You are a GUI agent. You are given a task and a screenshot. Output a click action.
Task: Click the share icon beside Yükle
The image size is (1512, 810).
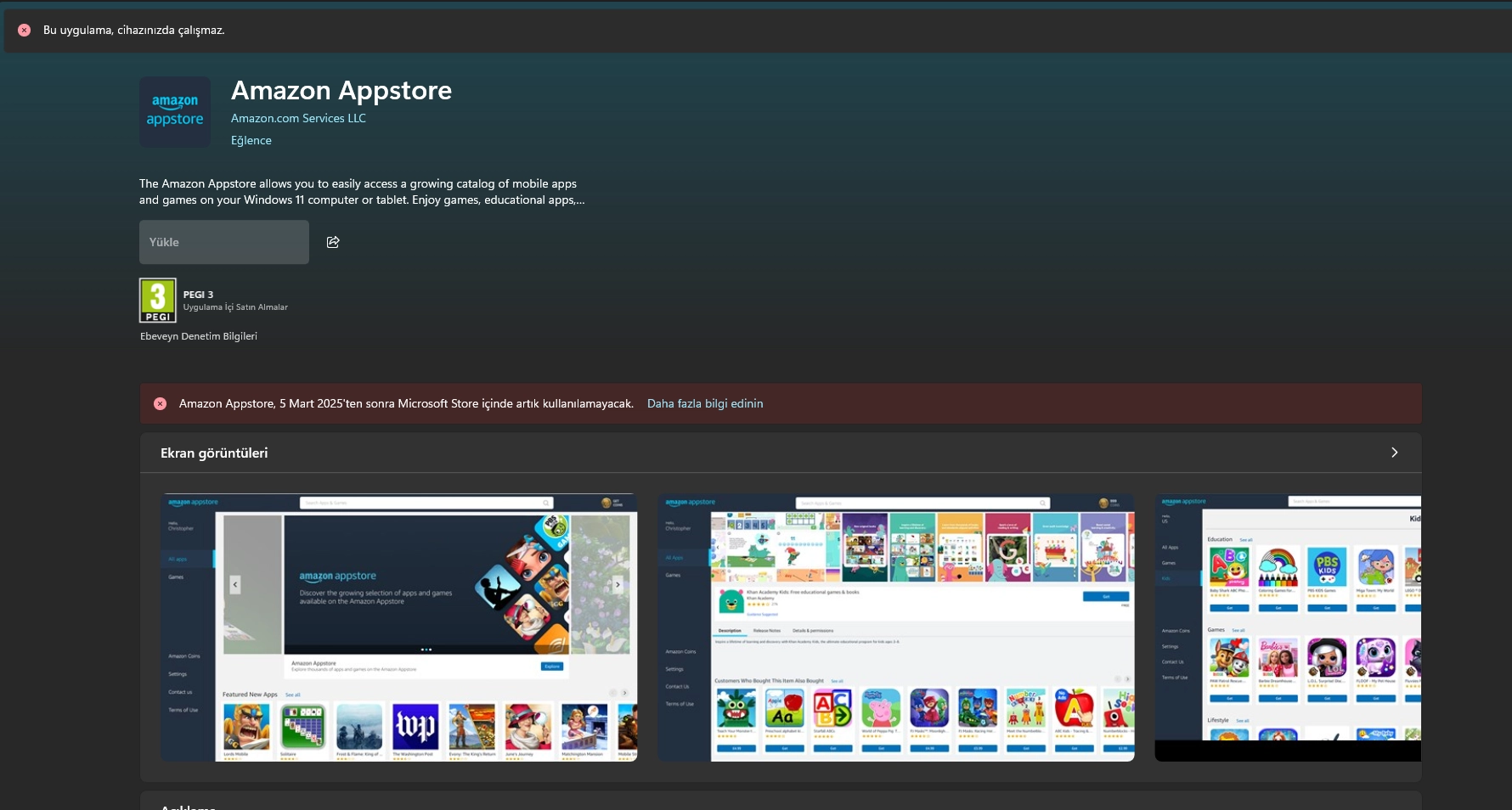[x=333, y=242]
